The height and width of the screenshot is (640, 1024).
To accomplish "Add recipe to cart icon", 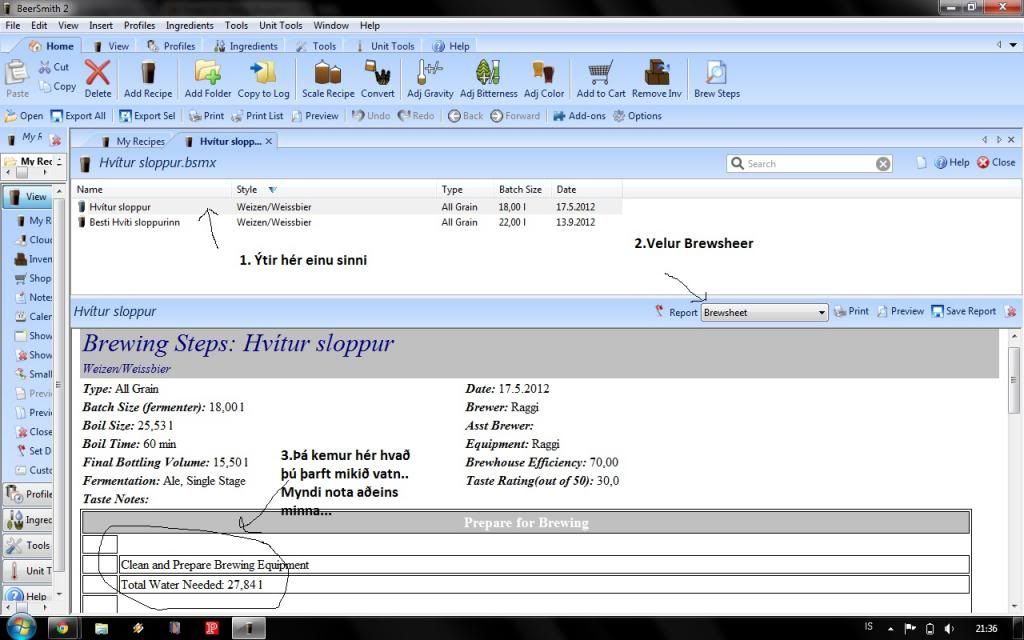I will [600, 78].
